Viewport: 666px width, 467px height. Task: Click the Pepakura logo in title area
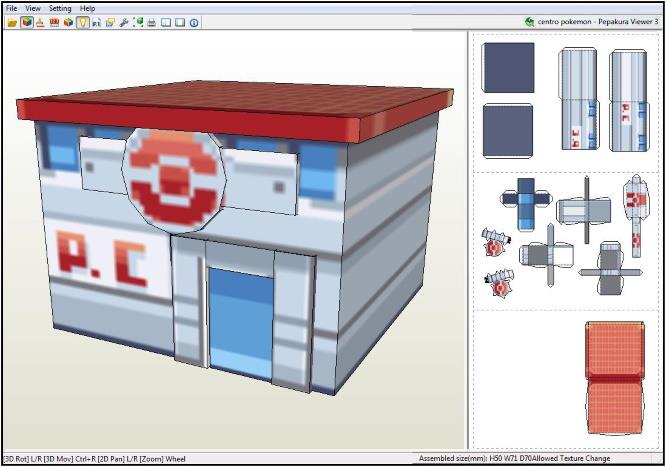tap(529, 22)
